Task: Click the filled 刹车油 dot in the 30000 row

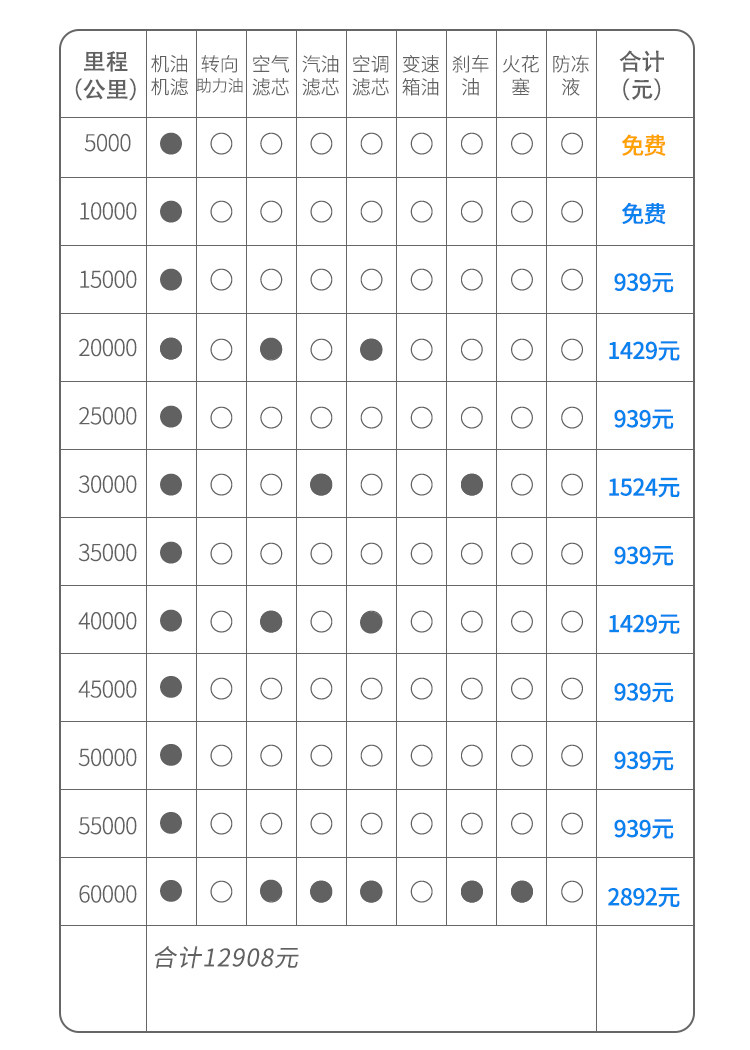Action: click(471, 485)
